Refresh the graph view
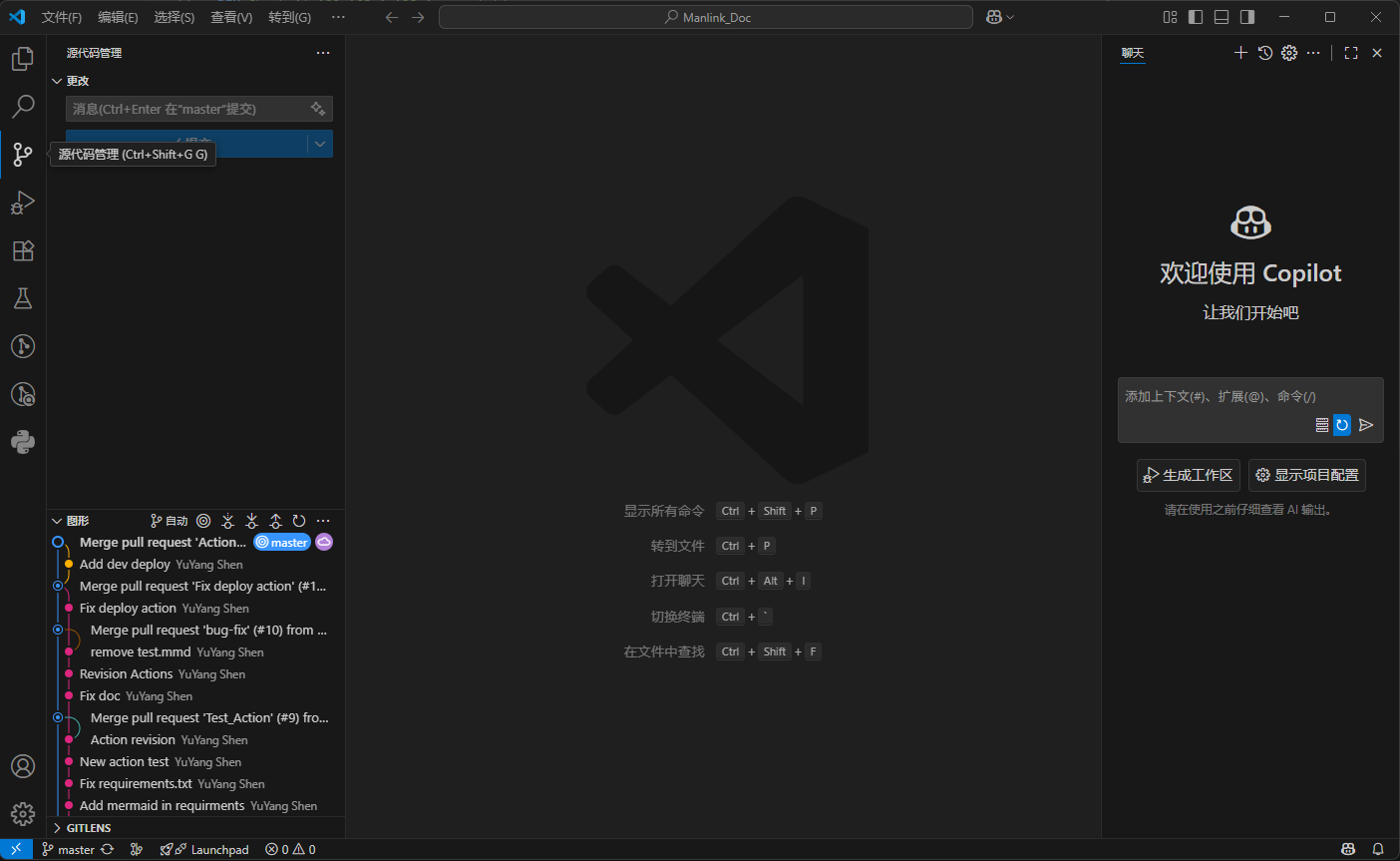Image resolution: width=1400 pixels, height=861 pixels. pyautogui.click(x=299, y=521)
